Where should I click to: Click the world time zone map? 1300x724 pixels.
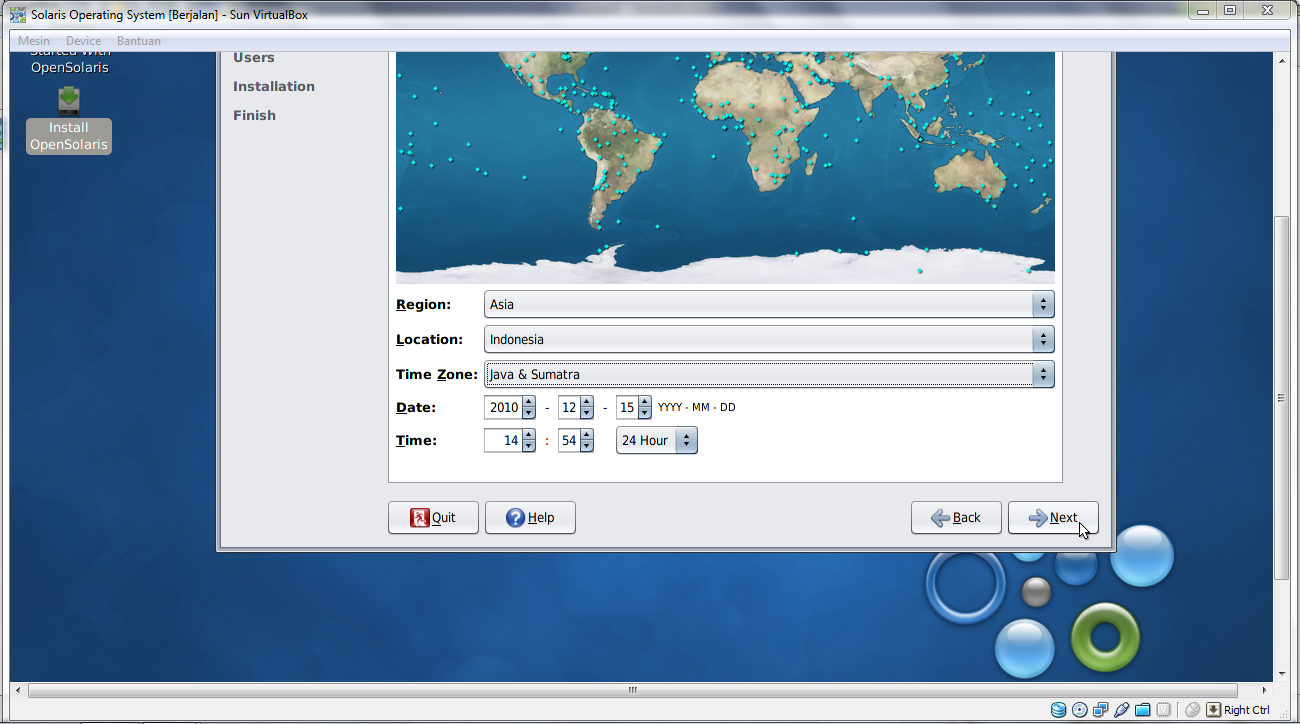click(725, 168)
